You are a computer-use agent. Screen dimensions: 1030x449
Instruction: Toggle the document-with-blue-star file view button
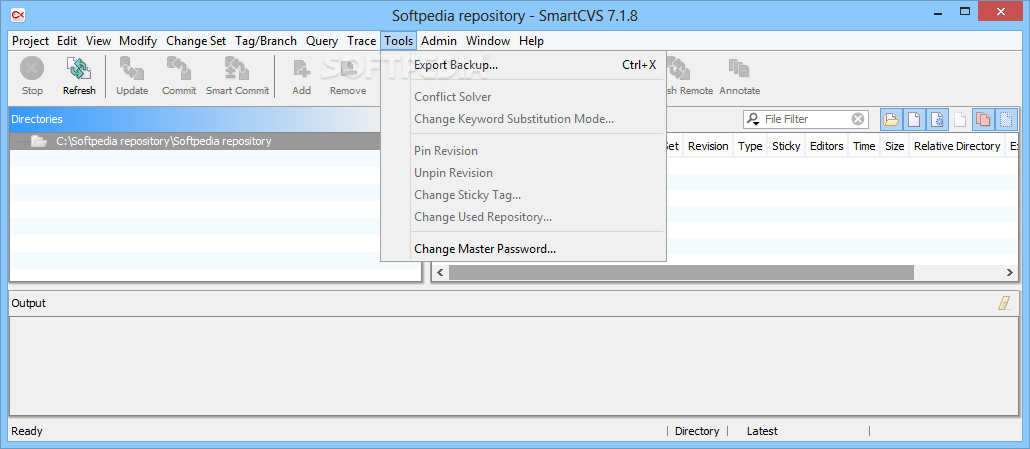937,119
